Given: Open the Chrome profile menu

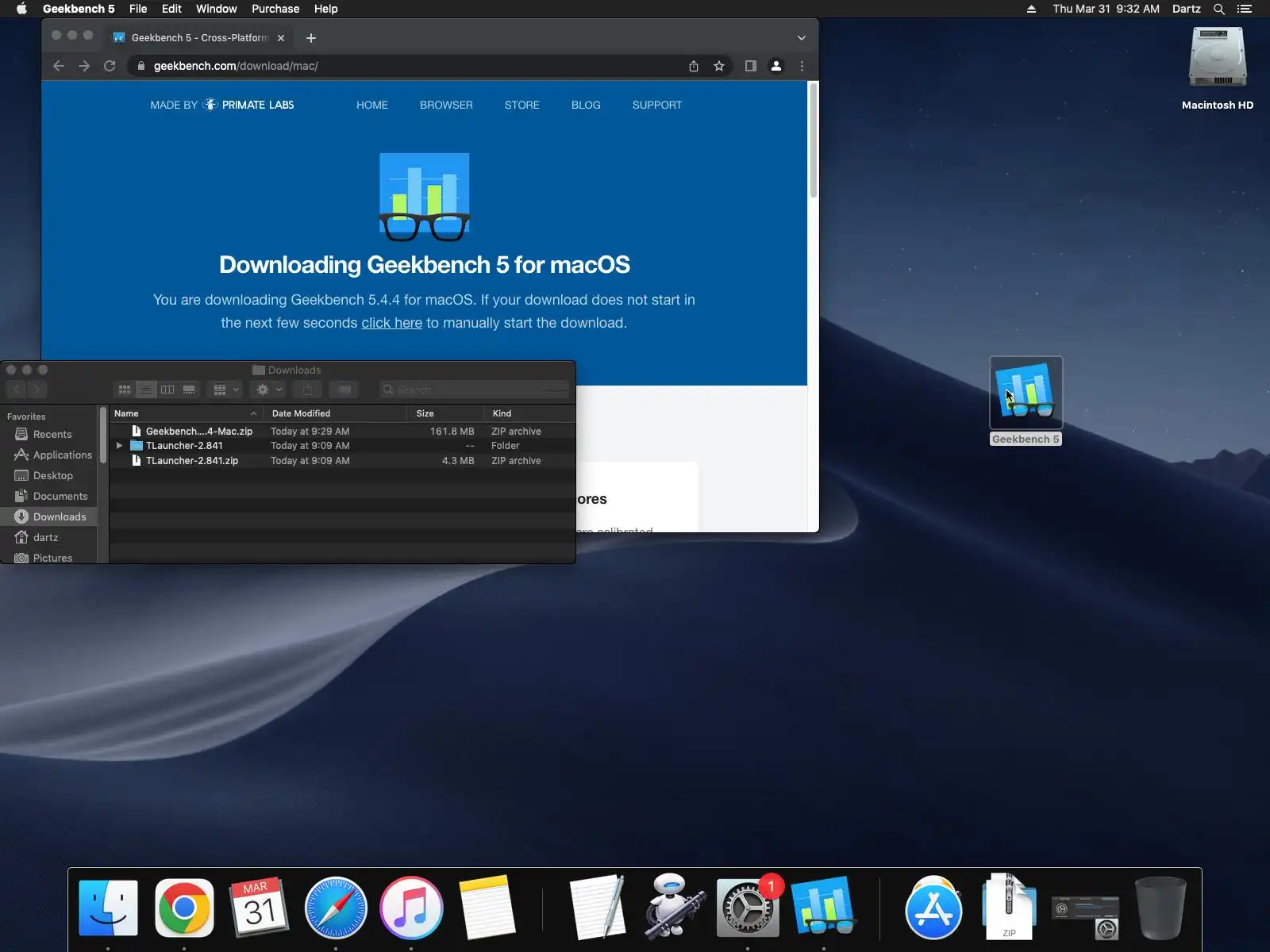Looking at the screenshot, I should click(776, 66).
